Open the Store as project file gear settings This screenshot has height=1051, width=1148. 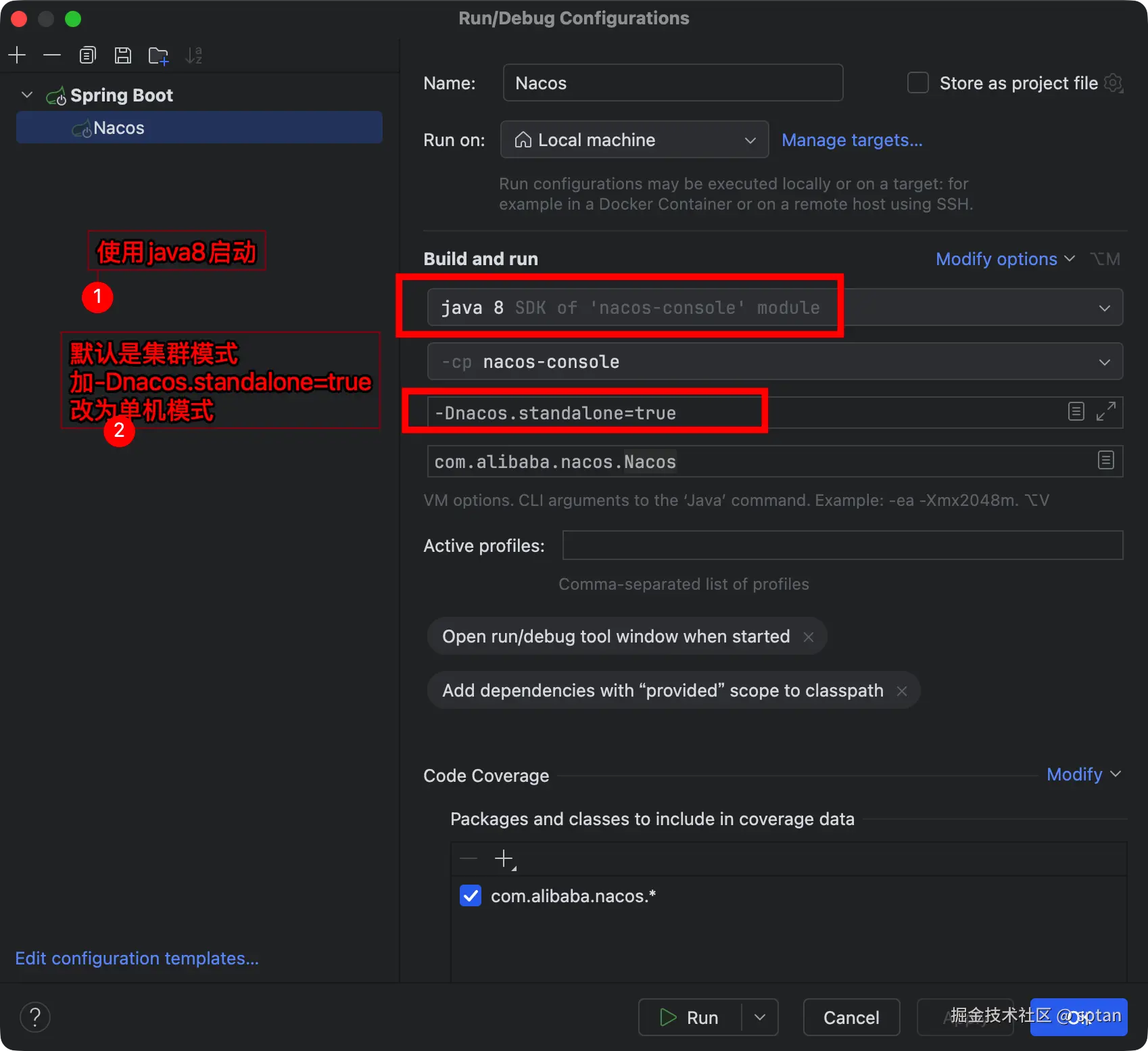[1114, 83]
